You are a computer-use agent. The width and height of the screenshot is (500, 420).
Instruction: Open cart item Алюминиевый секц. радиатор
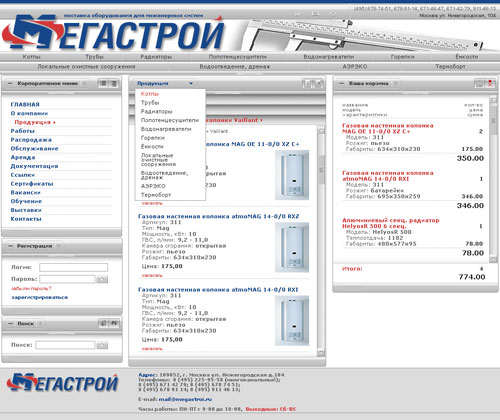coord(391,223)
